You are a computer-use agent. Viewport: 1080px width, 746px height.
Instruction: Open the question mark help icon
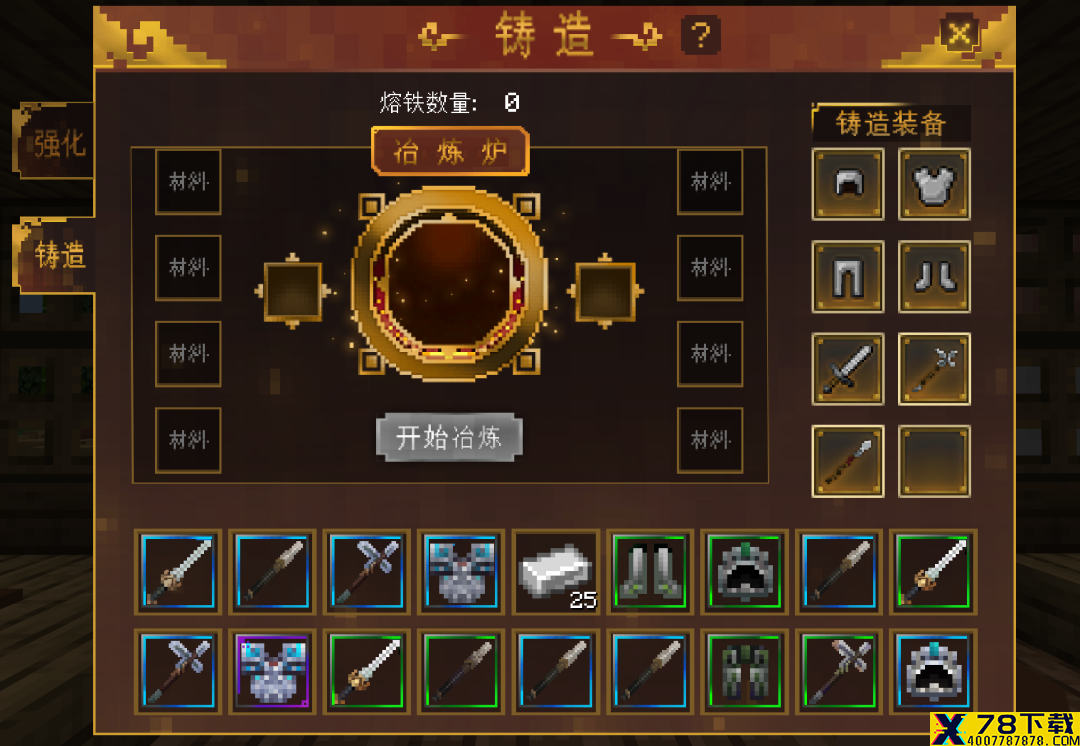[x=701, y=36]
